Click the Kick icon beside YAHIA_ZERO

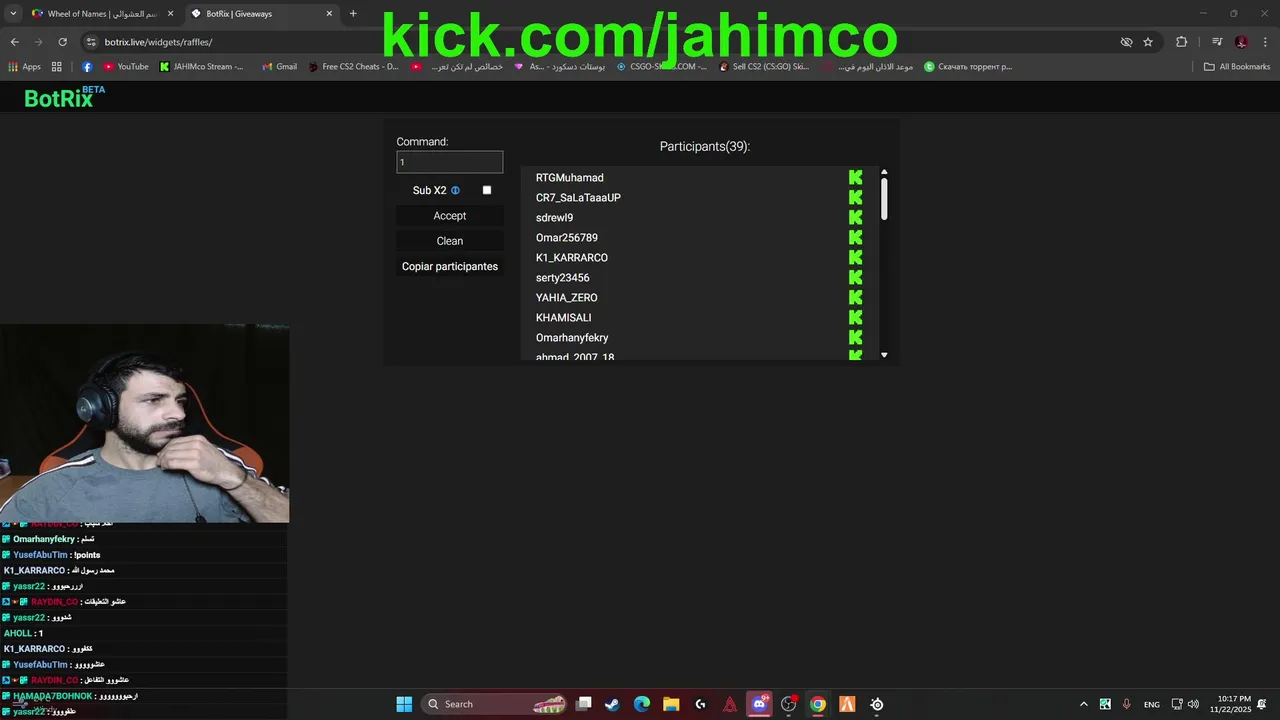tap(855, 297)
